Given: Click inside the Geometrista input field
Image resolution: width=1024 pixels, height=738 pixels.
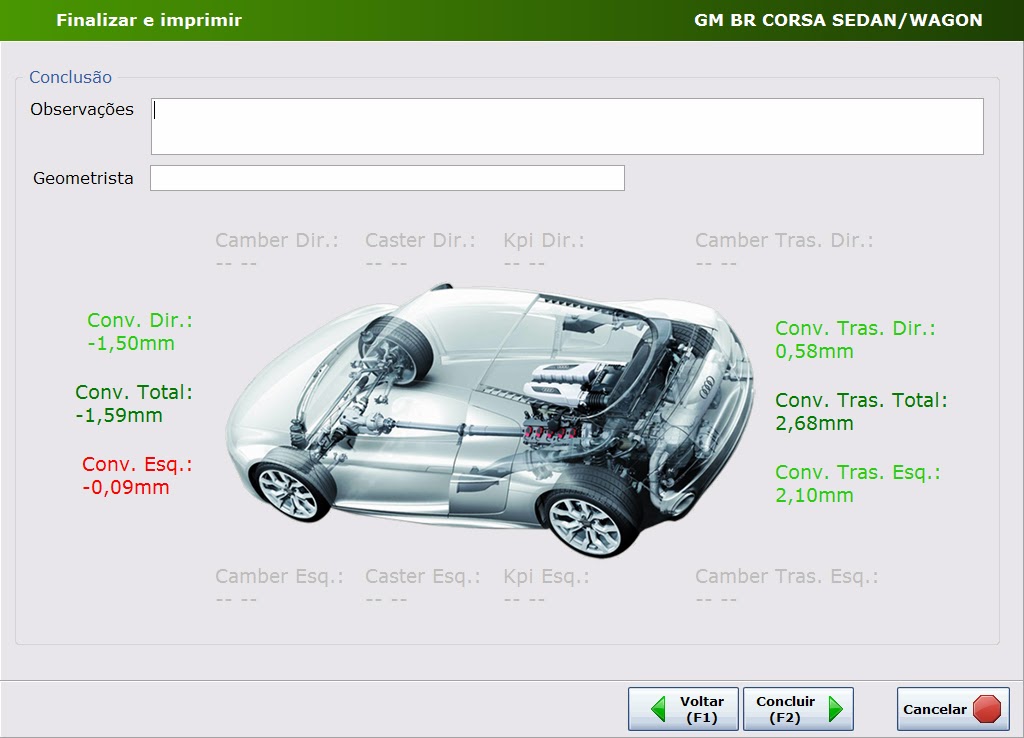Looking at the screenshot, I should pos(387,177).
